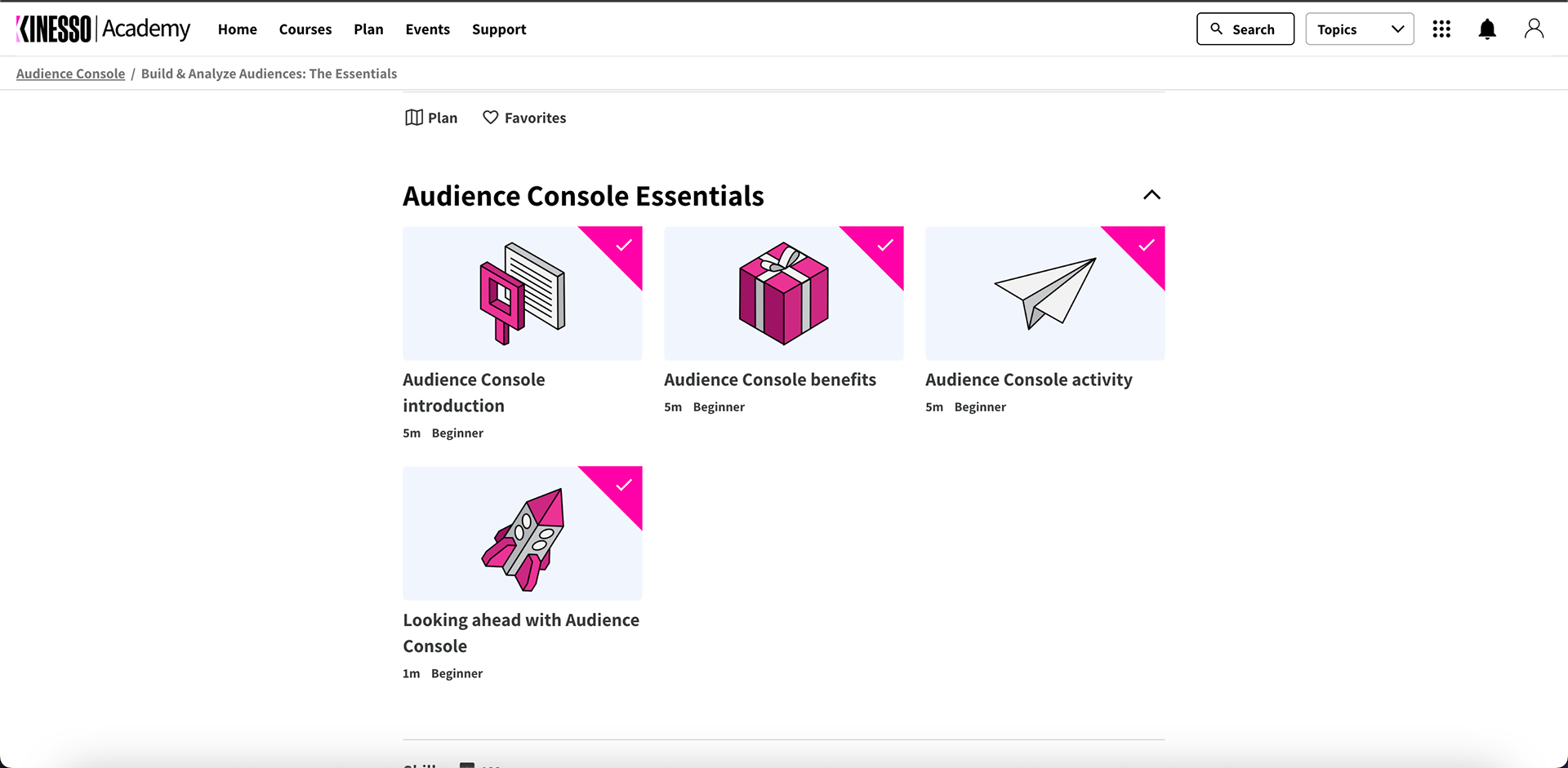Follow the Audience Console breadcrumb link

71,73
